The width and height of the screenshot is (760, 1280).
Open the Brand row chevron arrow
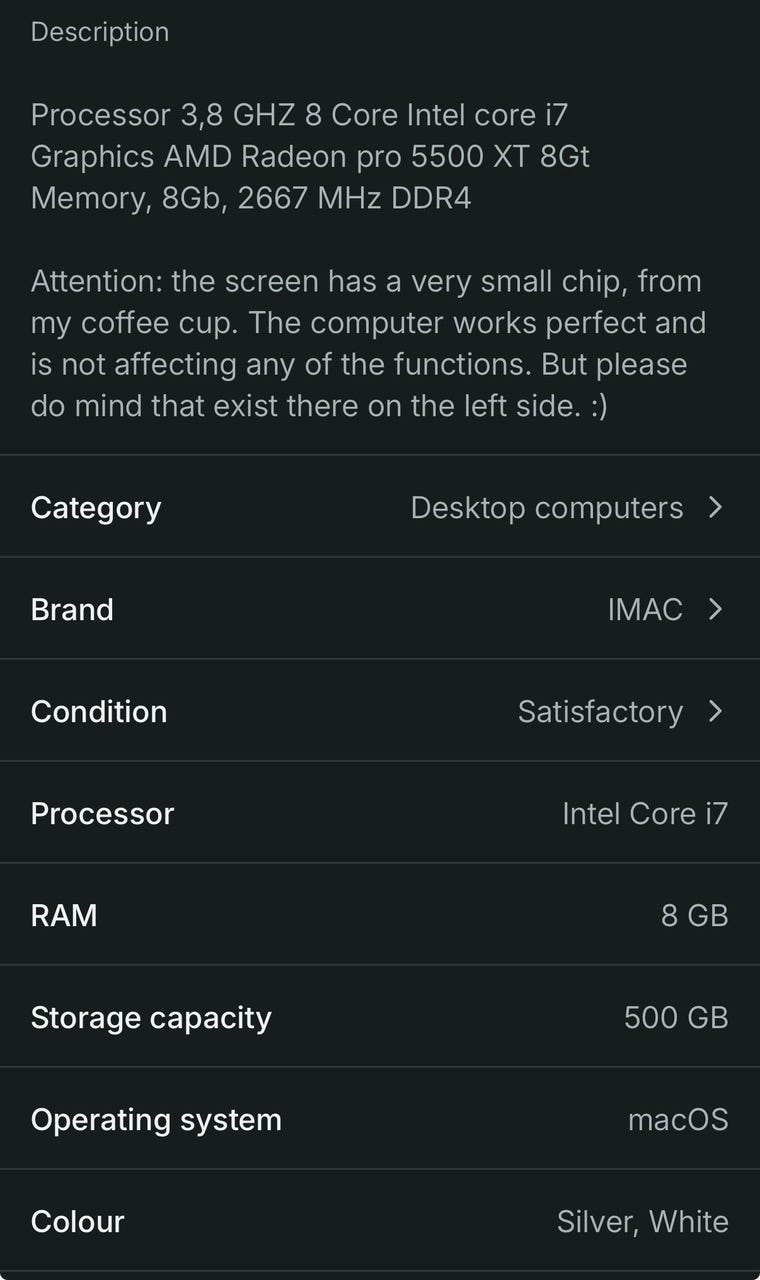click(x=715, y=609)
